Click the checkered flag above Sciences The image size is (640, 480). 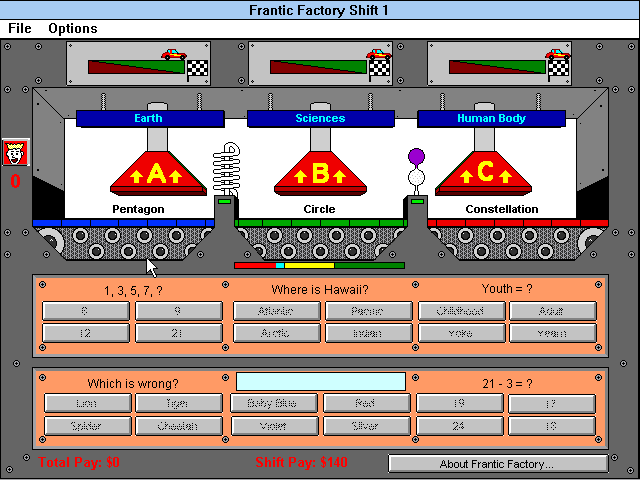(x=379, y=70)
